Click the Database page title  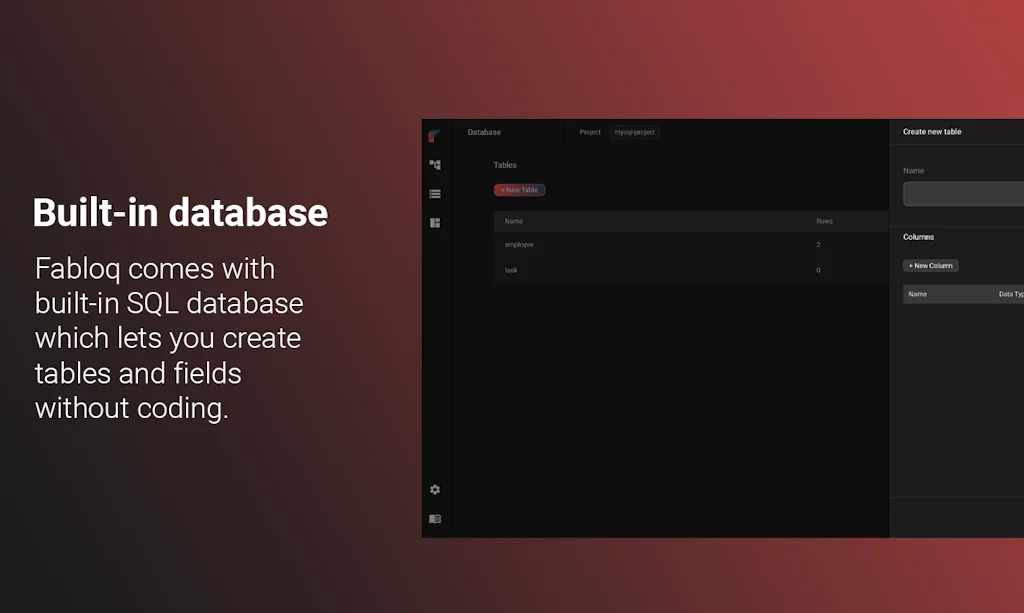pyautogui.click(x=484, y=132)
